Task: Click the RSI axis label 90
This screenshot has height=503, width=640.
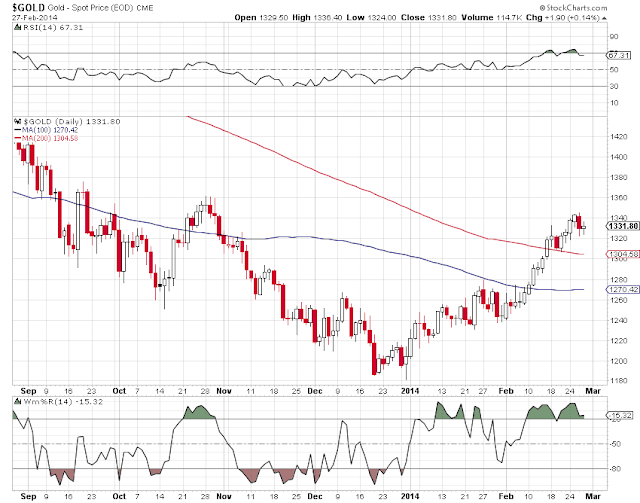Action: coord(613,36)
